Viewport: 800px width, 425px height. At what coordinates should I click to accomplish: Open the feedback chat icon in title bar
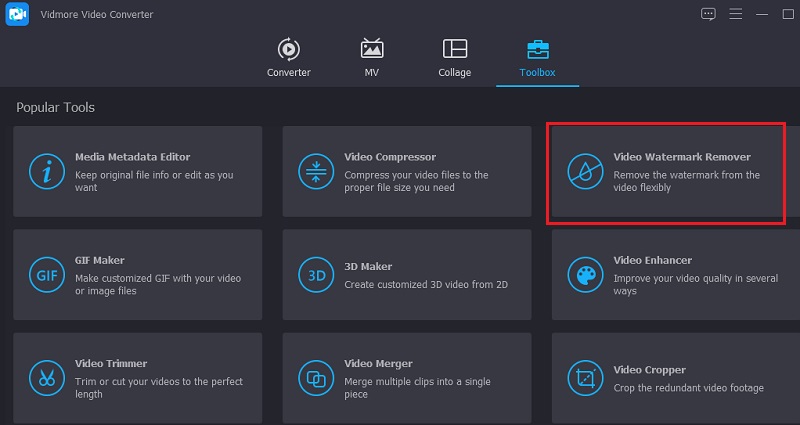pos(709,14)
